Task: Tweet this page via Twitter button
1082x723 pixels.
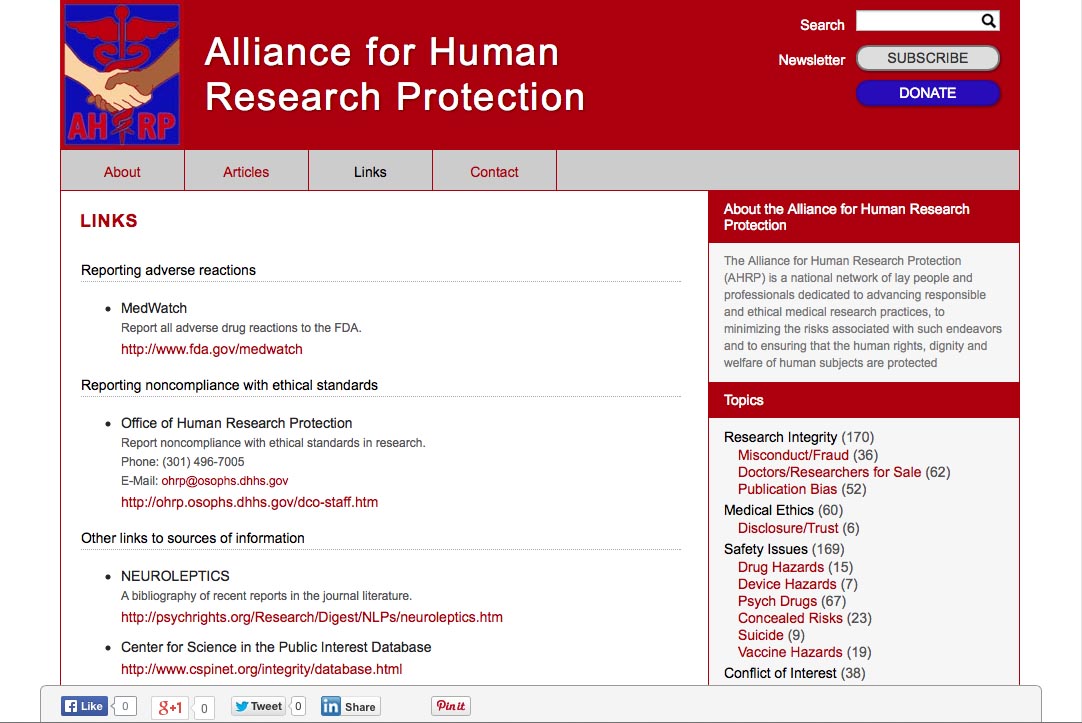Action: click(258, 706)
